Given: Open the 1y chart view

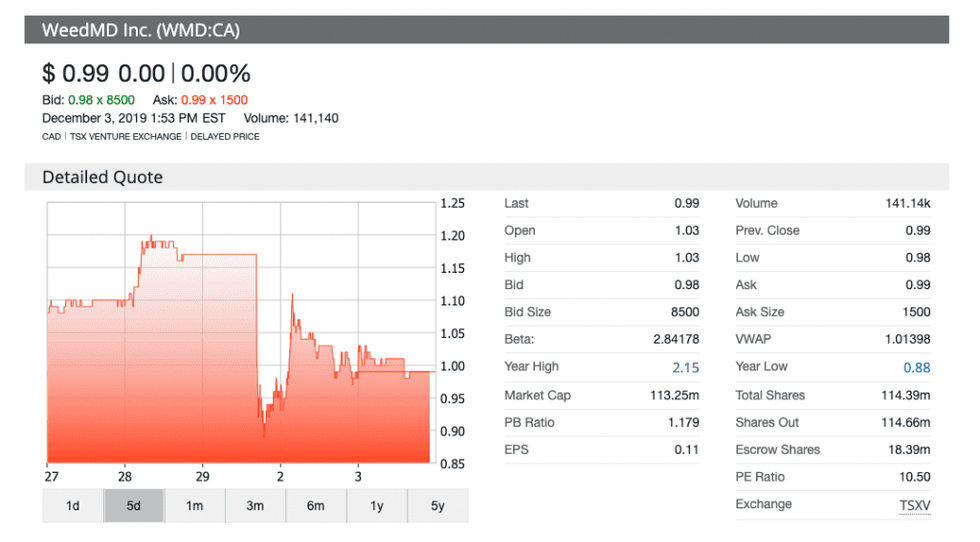Looking at the screenshot, I should tap(377, 506).
